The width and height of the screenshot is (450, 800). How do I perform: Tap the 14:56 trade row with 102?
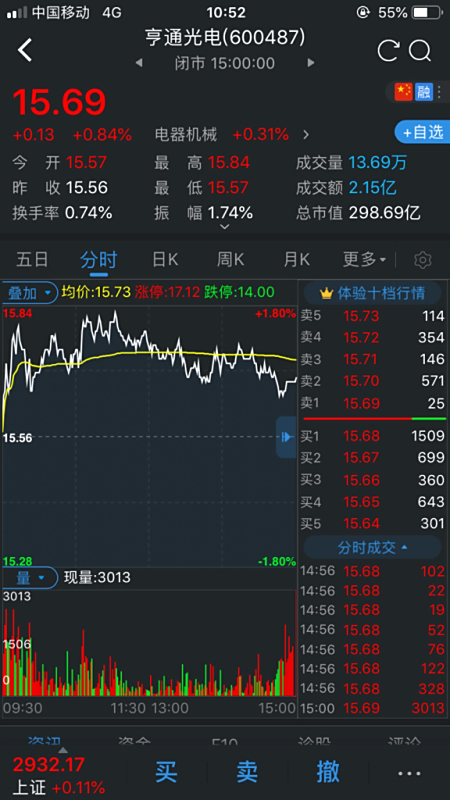coord(372,571)
